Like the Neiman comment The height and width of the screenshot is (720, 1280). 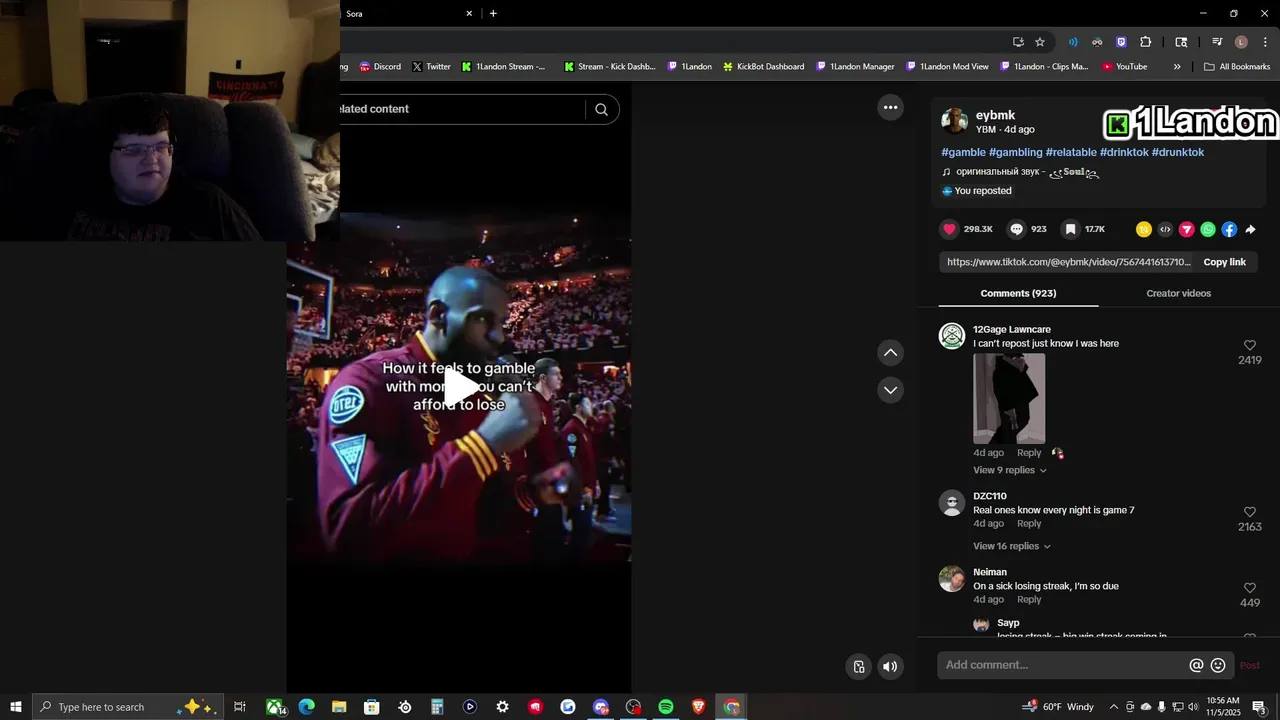click(x=1249, y=588)
